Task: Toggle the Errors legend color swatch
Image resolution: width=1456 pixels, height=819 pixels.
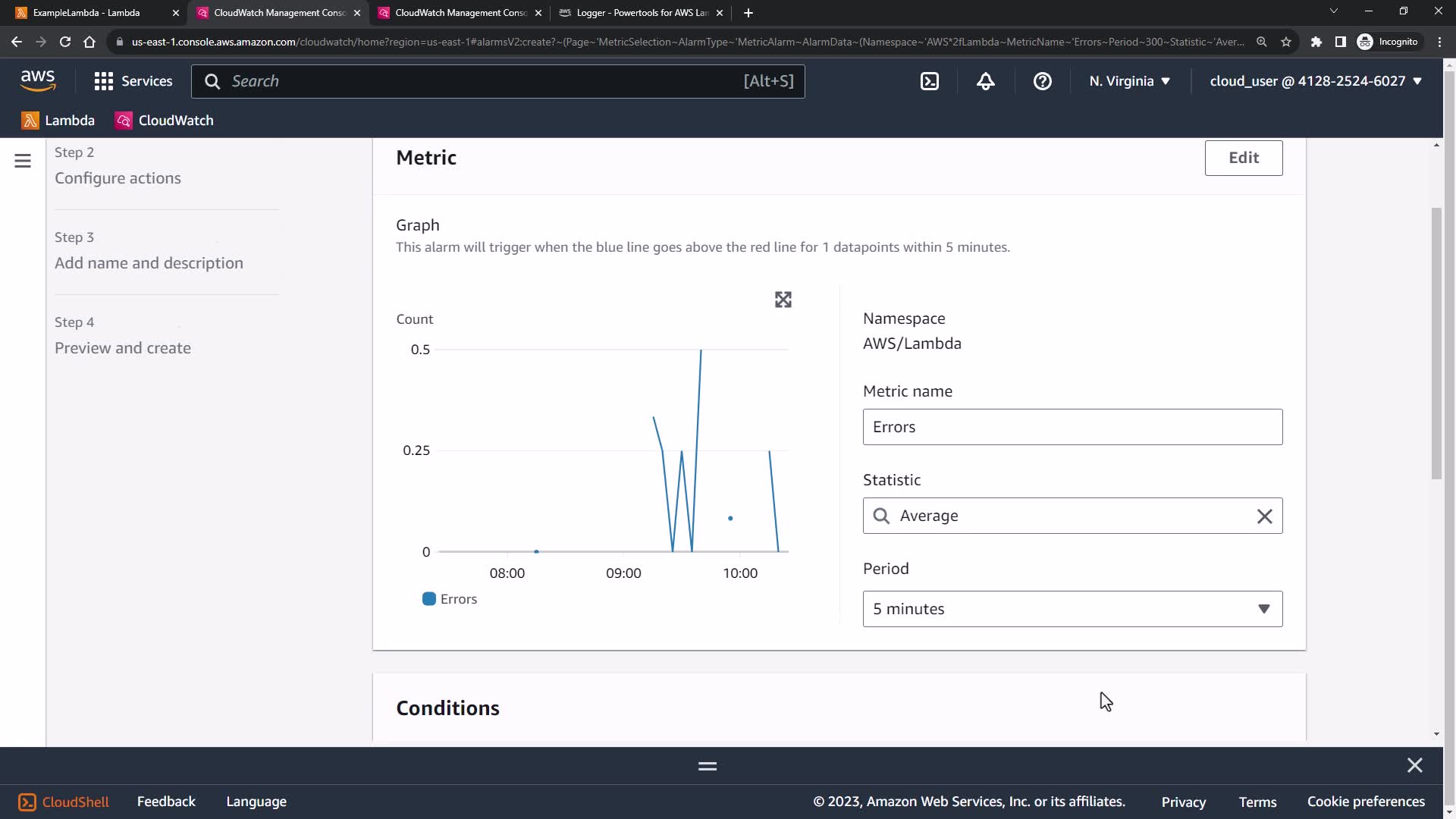Action: click(429, 599)
